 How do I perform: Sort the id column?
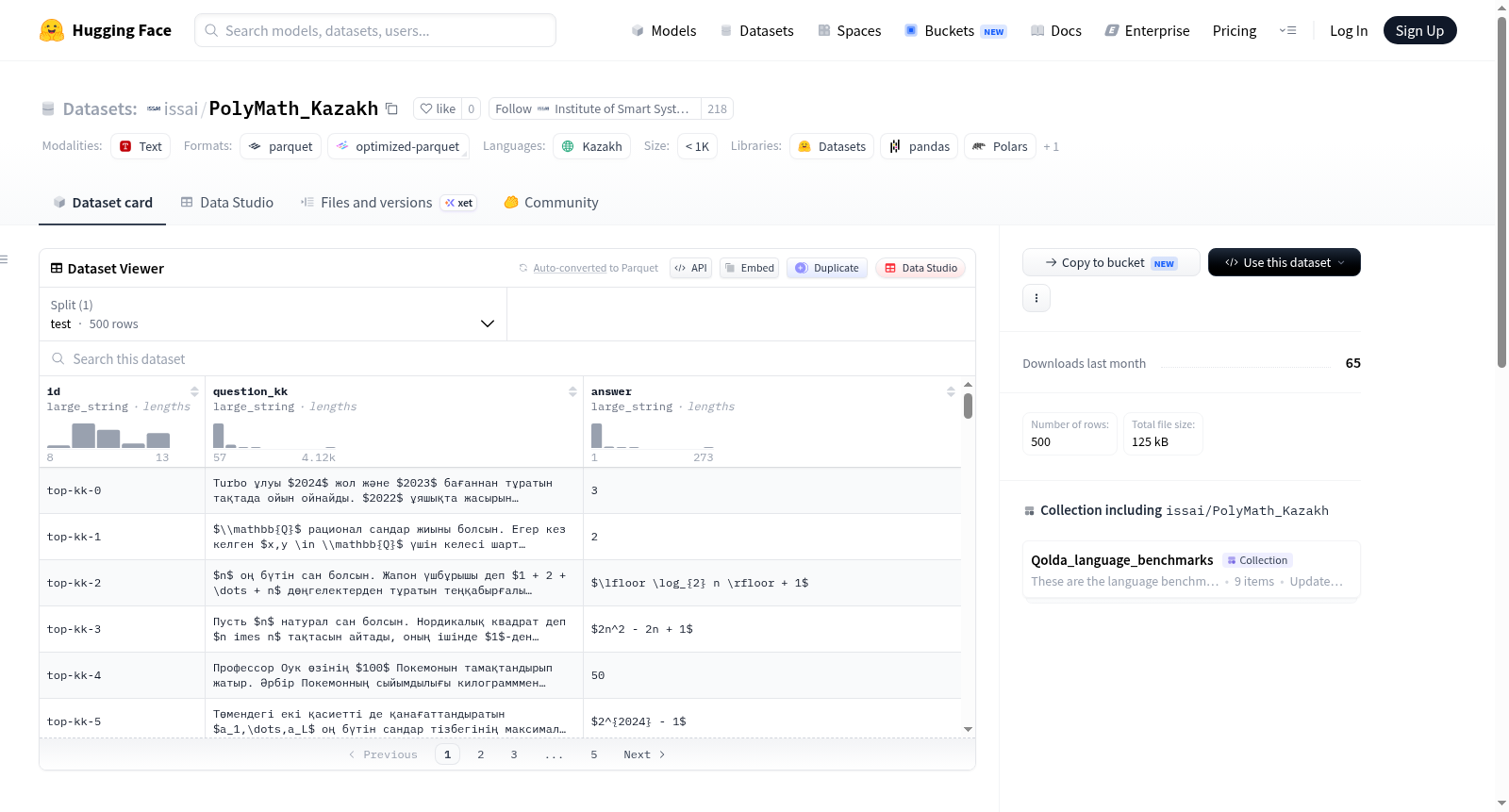click(x=194, y=391)
